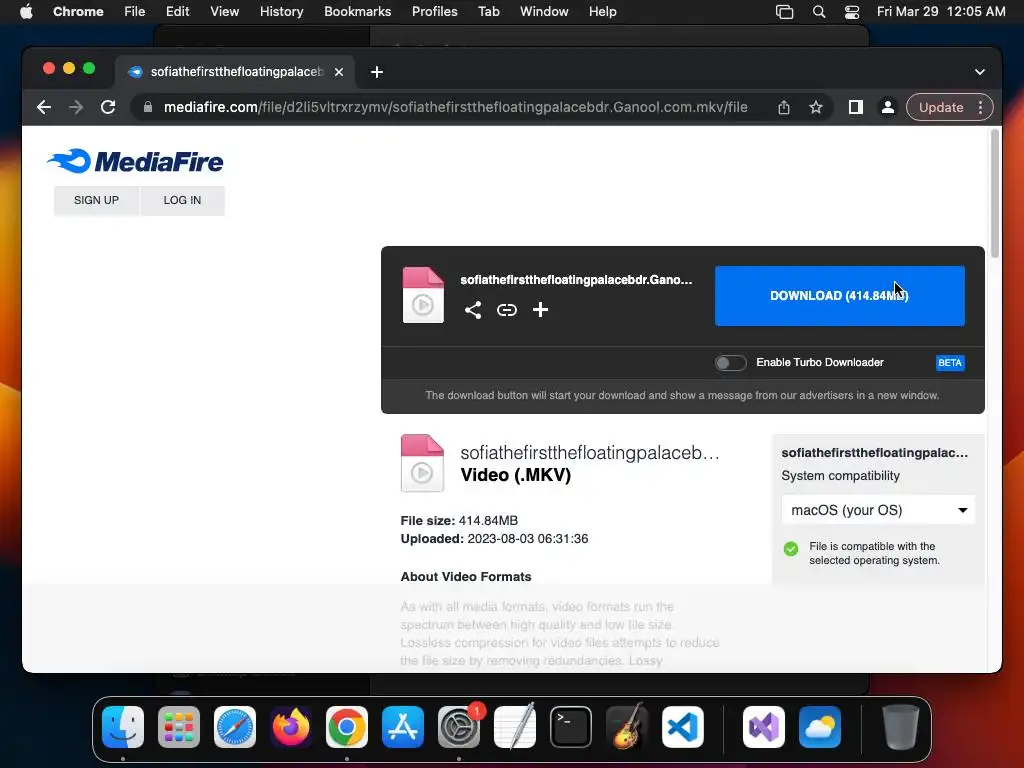Expand the tab search chevron
The height and width of the screenshot is (768, 1024).
click(980, 72)
